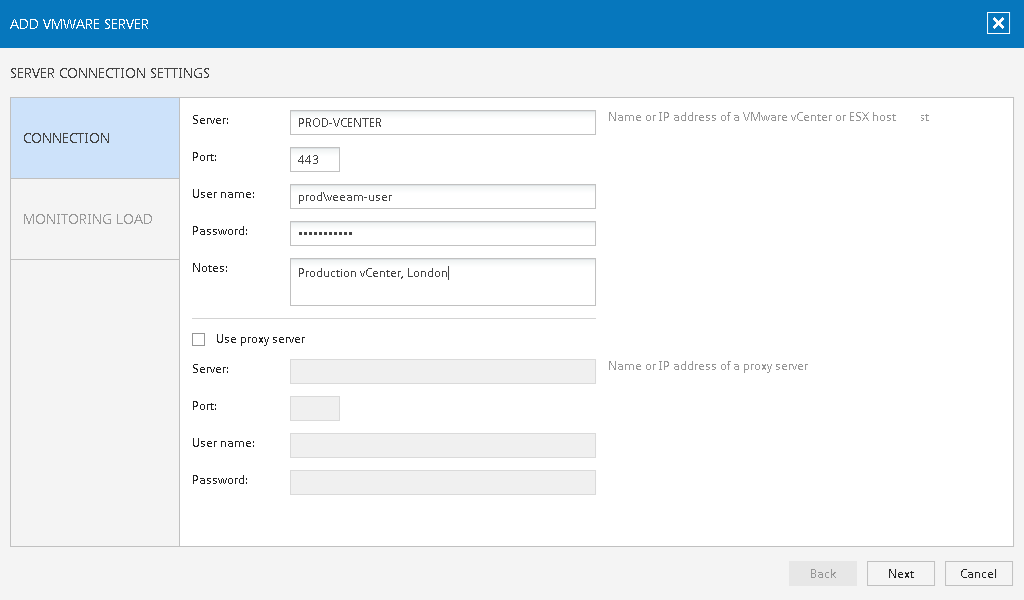Click the 'Use proxy server' label text
The height and width of the screenshot is (600, 1024).
click(x=260, y=339)
